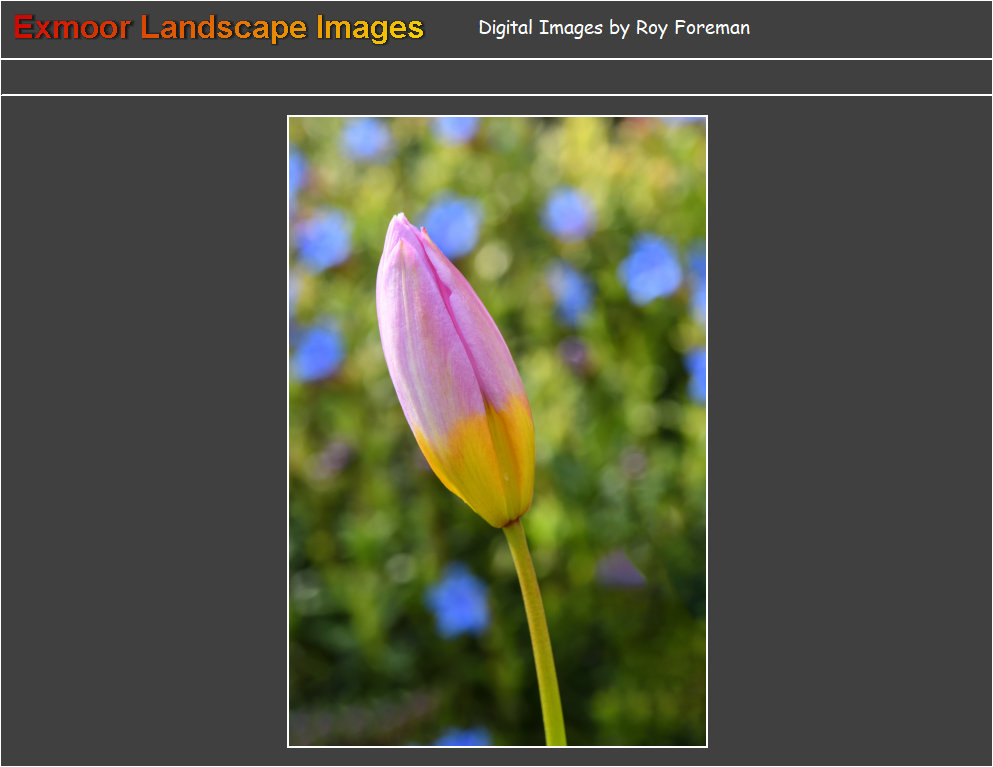Click the blurred blue flower directly above the bud
This screenshot has width=993, height=767.
(x=452, y=225)
